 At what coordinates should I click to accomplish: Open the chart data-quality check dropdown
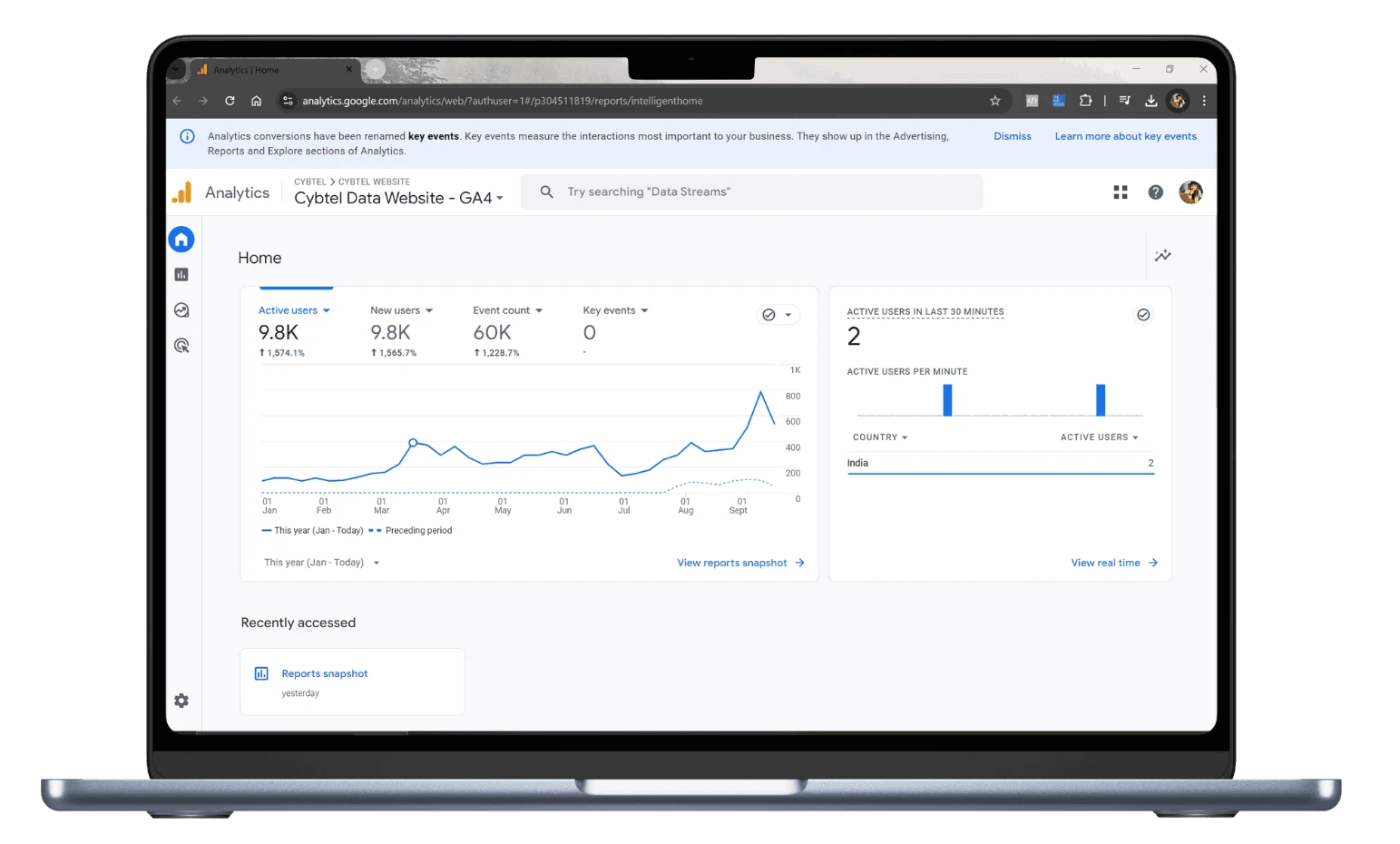[x=777, y=315]
